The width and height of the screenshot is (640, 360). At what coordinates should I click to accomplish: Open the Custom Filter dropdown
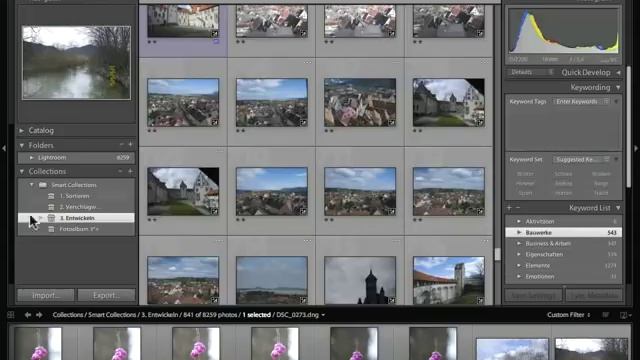click(569, 315)
